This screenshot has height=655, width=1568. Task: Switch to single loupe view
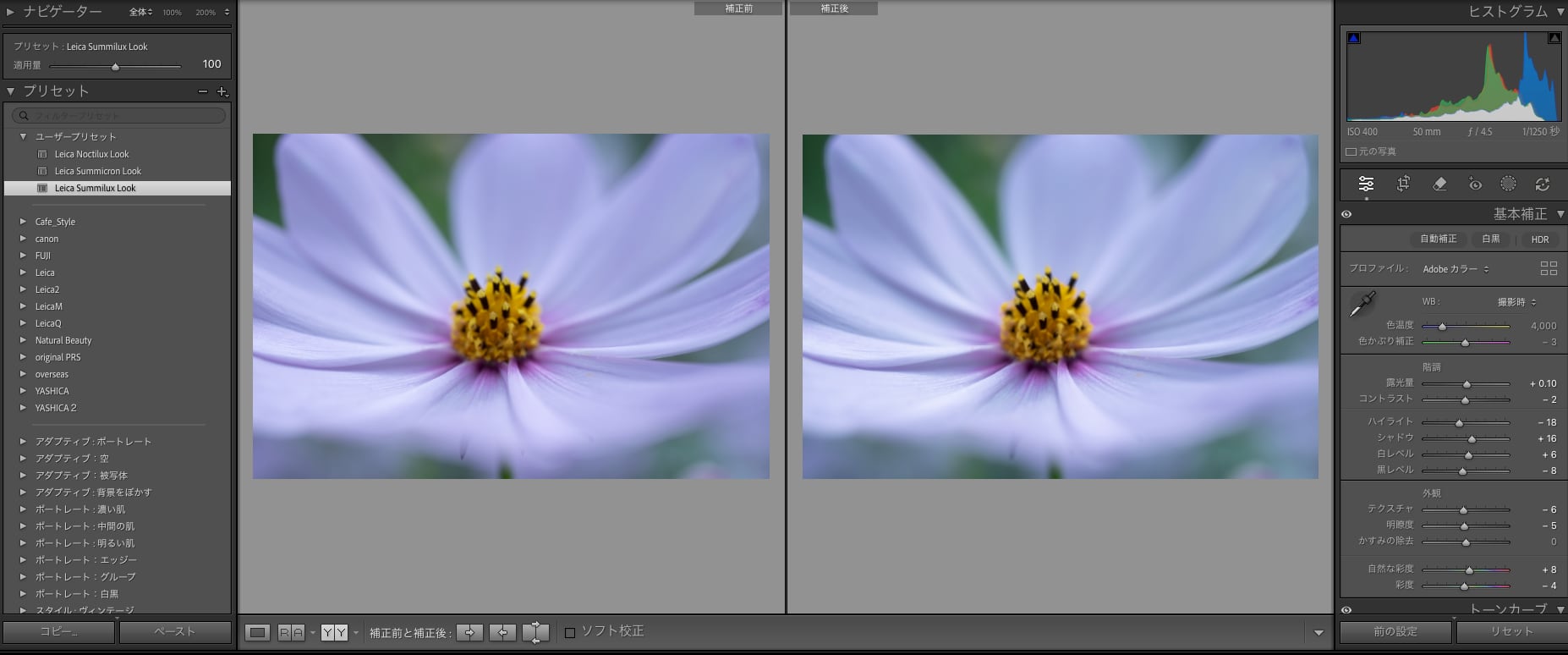[x=258, y=632]
